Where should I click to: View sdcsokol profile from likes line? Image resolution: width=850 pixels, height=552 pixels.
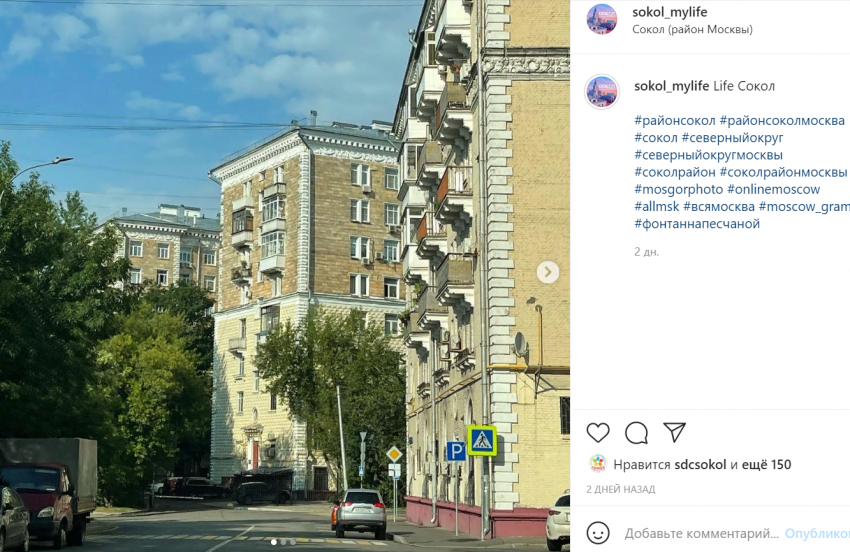(700, 465)
